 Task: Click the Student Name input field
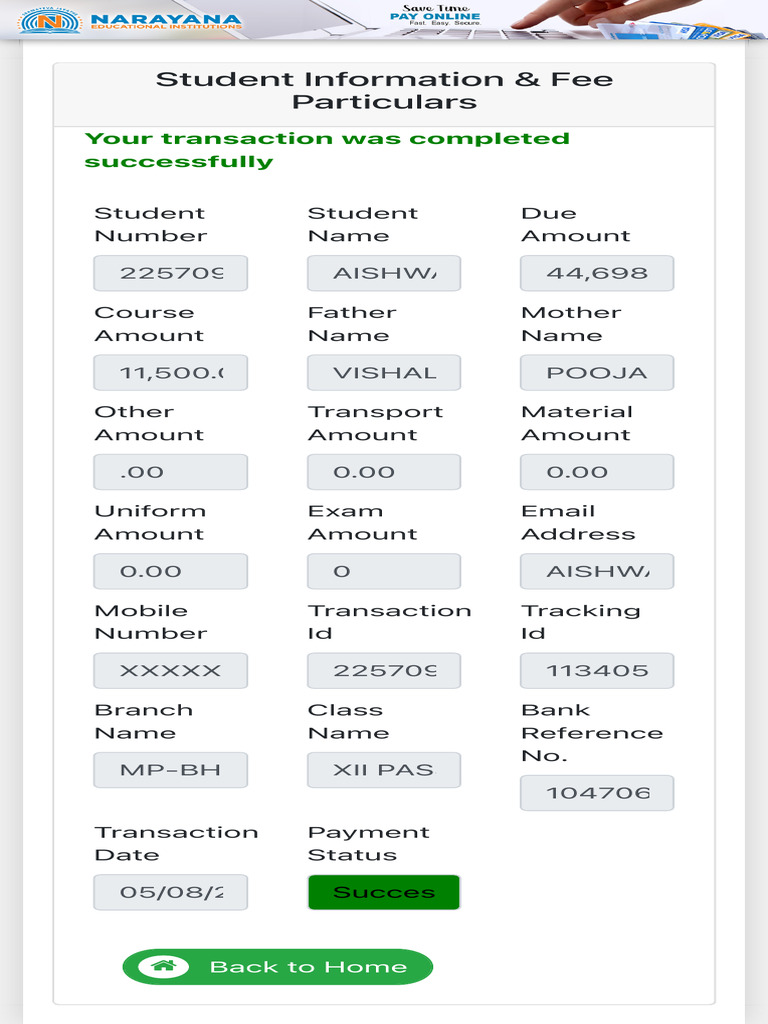384,273
